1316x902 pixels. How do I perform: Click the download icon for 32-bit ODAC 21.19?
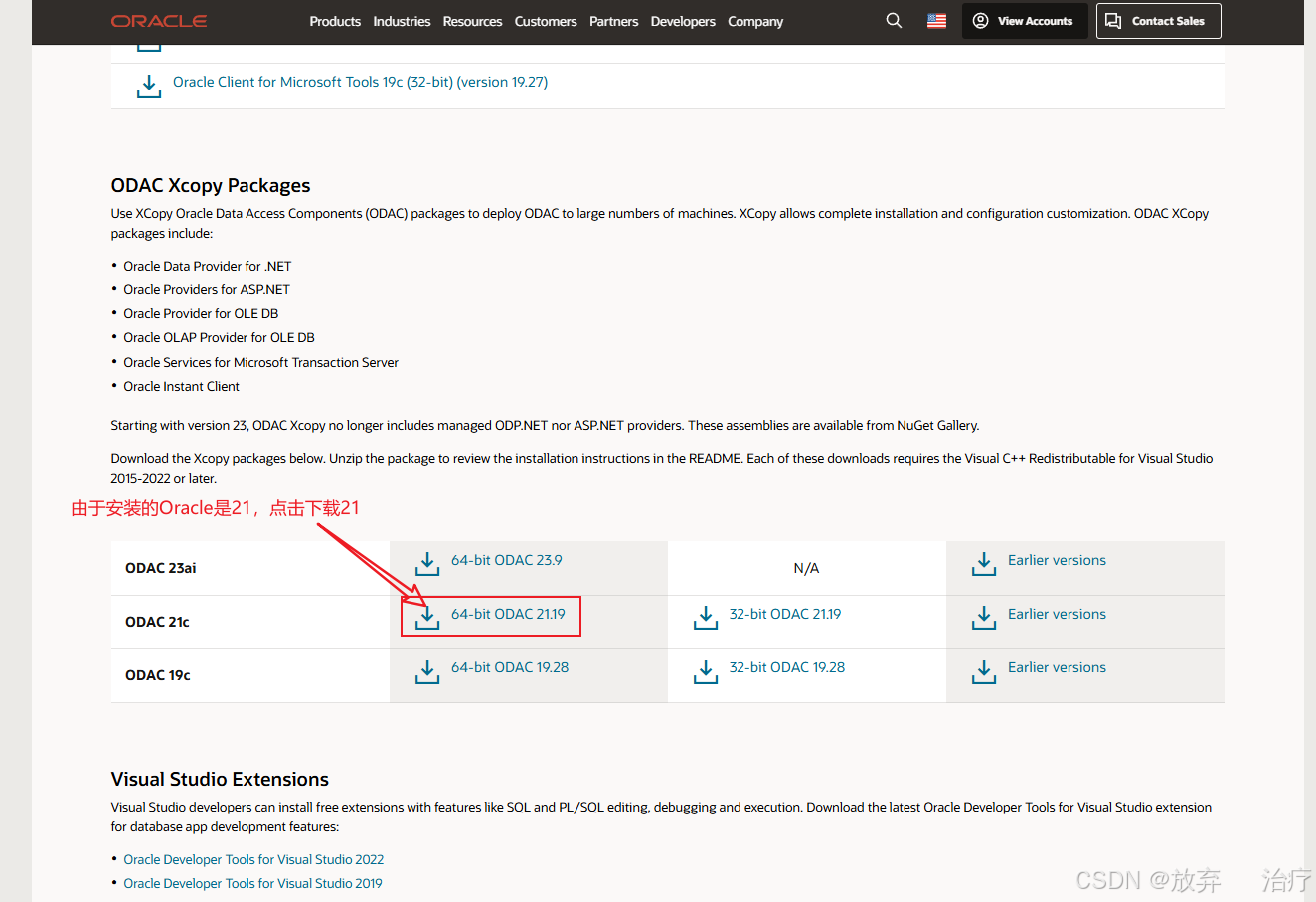point(705,618)
